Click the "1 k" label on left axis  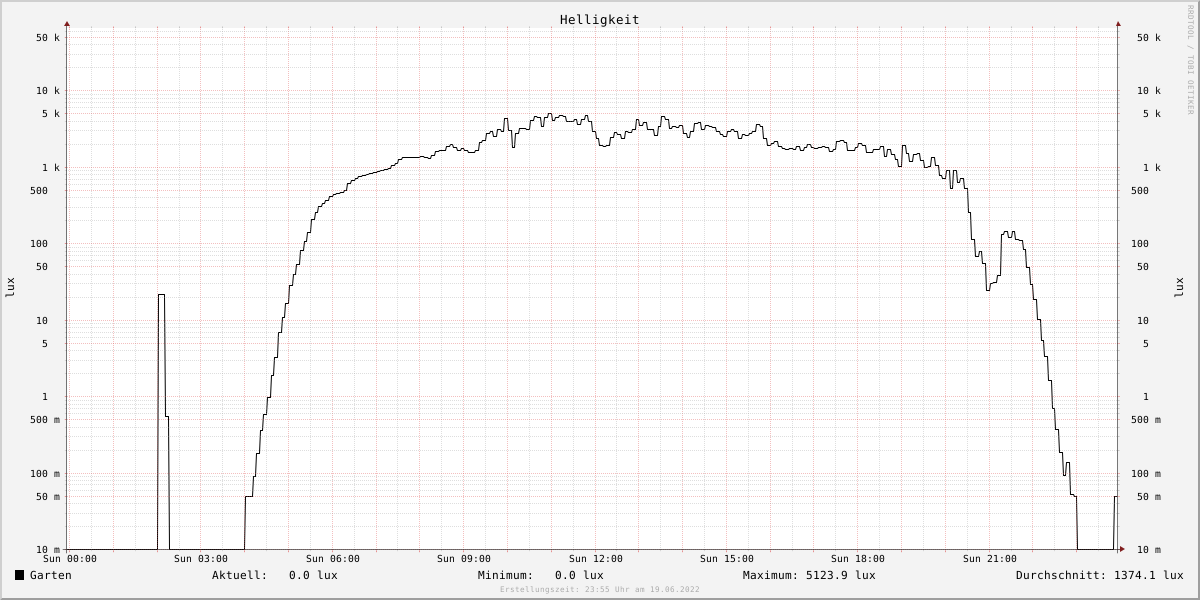51,168
